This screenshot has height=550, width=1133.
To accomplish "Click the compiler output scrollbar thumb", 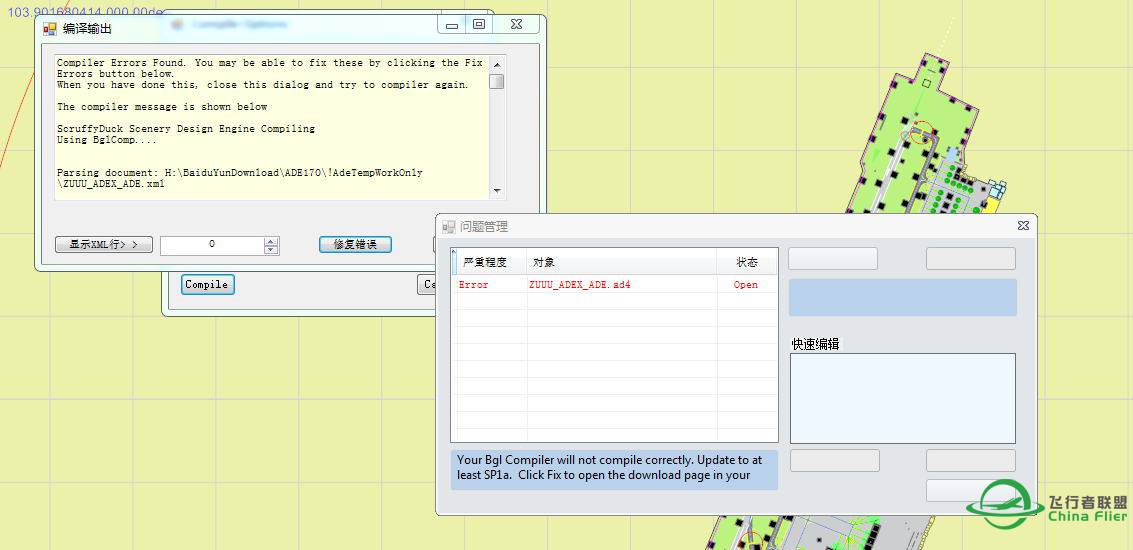I will (496, 81).
